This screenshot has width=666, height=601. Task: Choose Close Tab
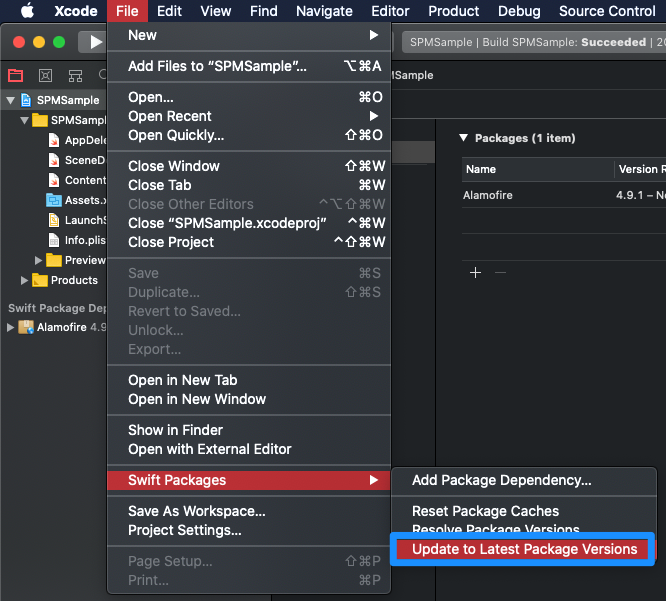(249, 185)
